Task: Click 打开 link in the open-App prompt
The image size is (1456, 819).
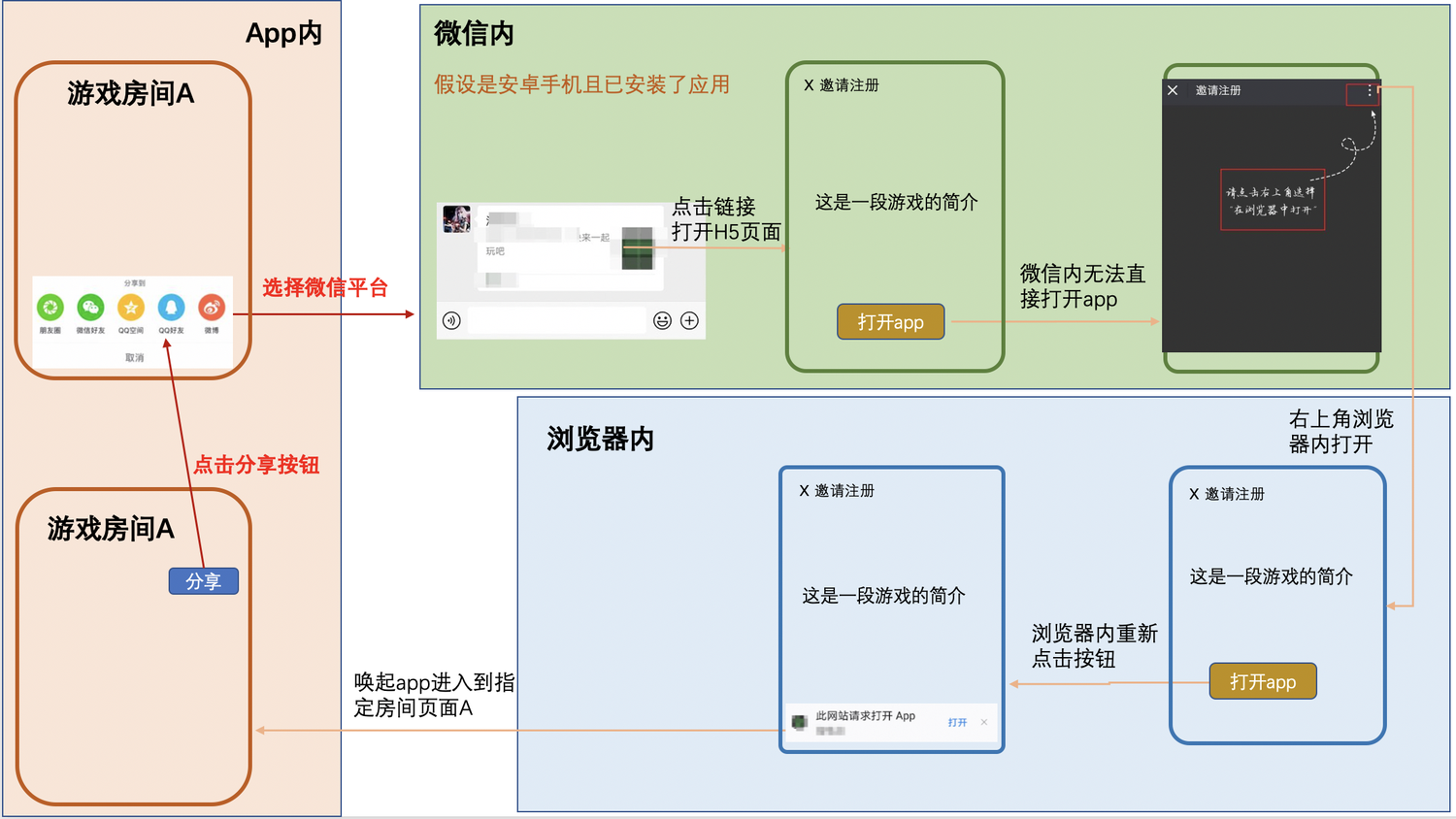Action: click(x=957, y=723)
